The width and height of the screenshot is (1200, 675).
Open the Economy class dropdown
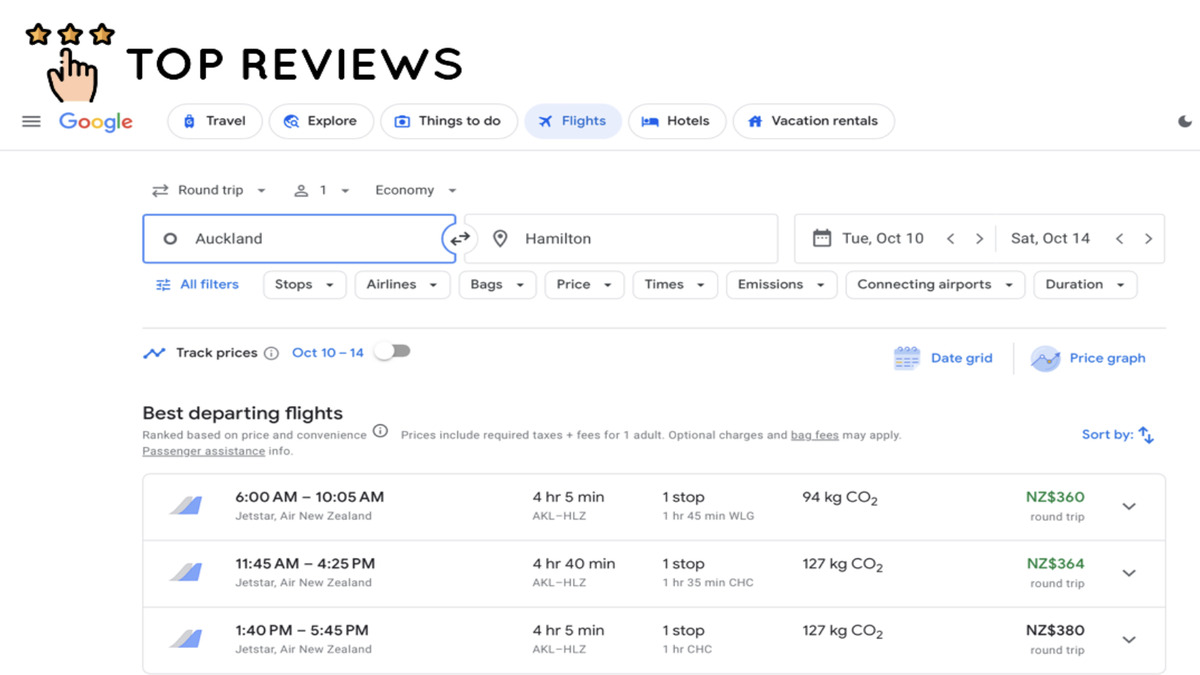point(415,190)
